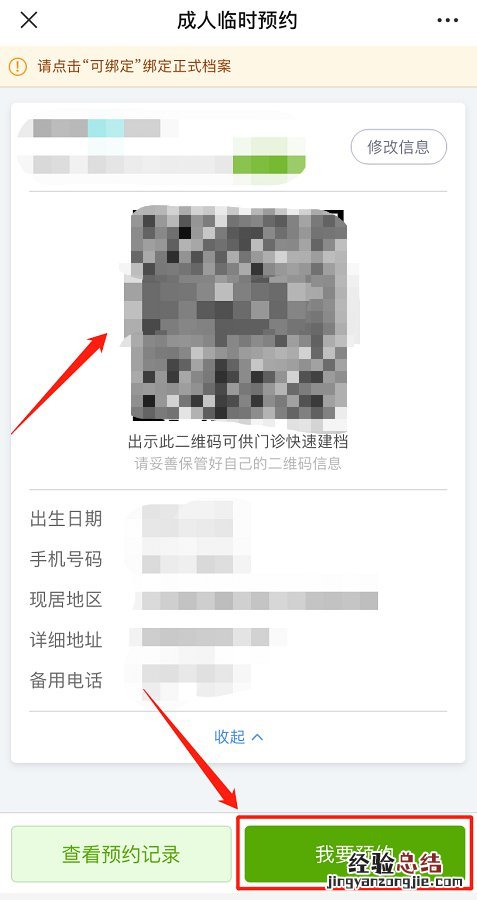The height and width of the screenshot is (900, 477).
Task: Open 查看预约记录 button
Action: (121, 854)
